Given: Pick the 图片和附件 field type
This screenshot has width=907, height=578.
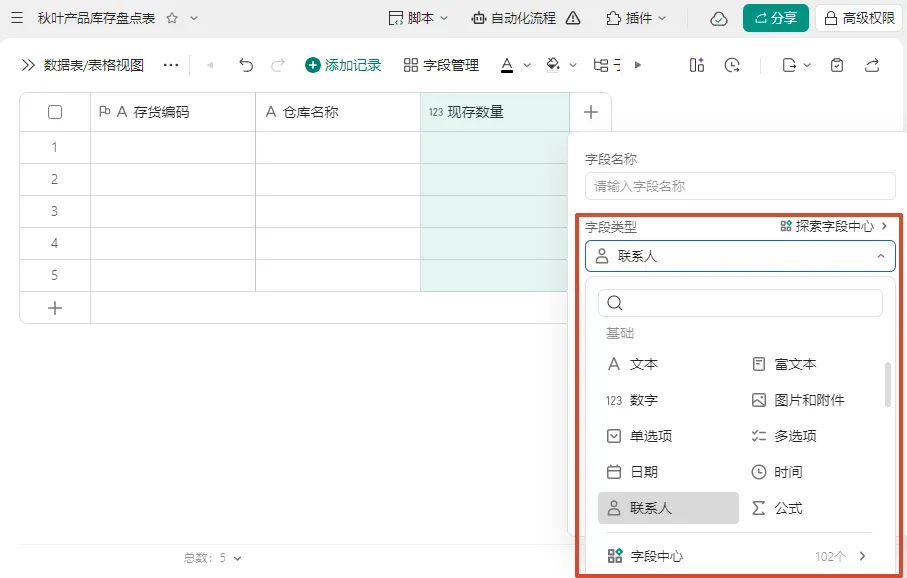Looking at the screenshot, I should (798, 400).
